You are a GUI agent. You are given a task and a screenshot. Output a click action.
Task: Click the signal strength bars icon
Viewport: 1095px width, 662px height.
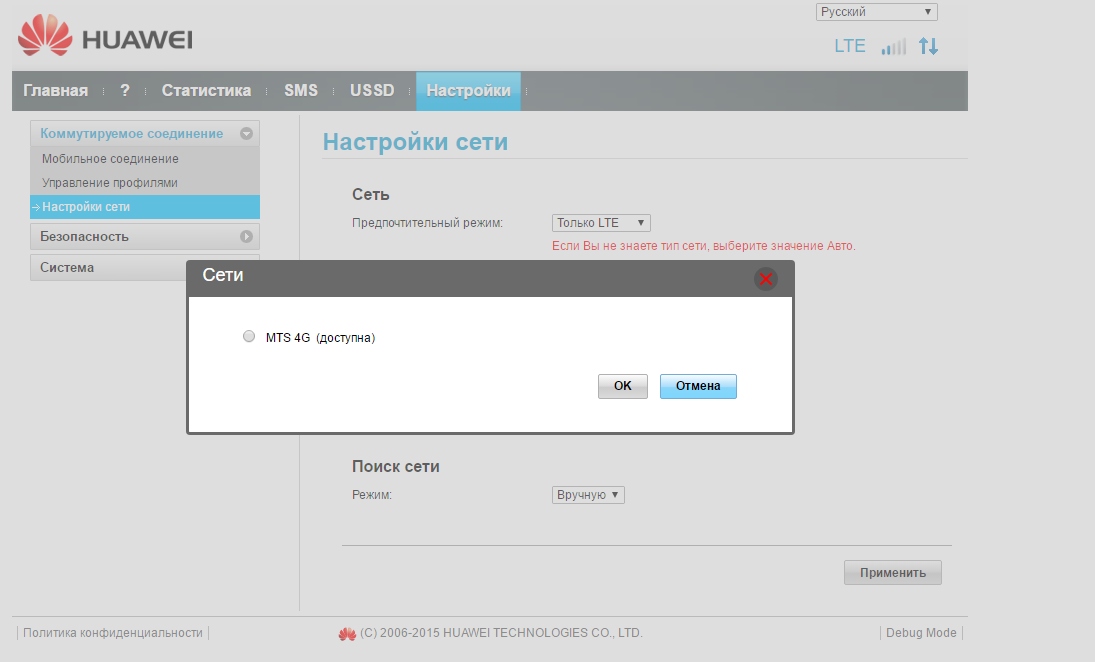point(893,46)
